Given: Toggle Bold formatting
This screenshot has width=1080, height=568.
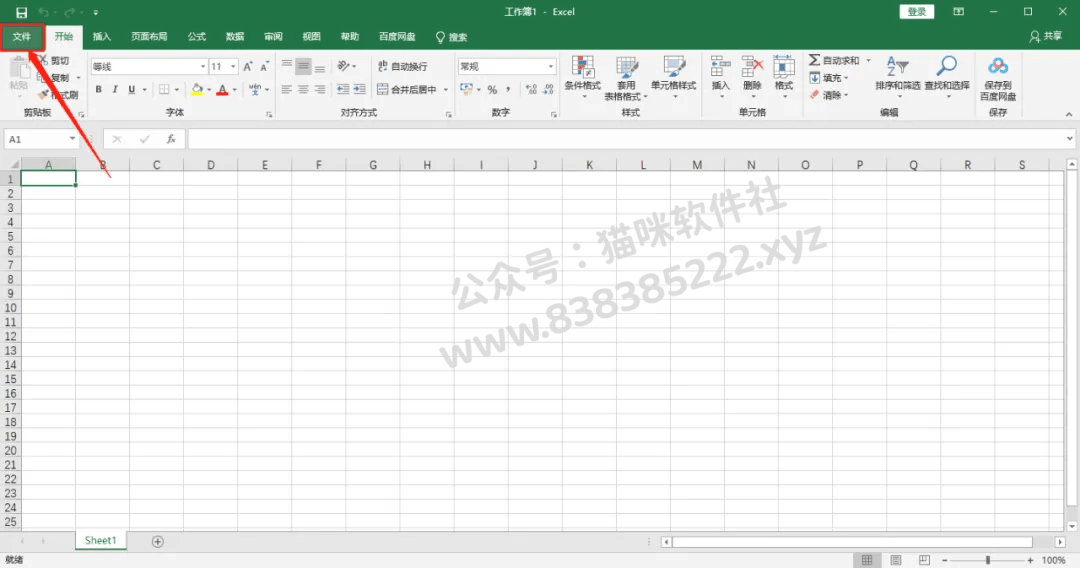Looking at the screenshot, I should coord(98,90).
